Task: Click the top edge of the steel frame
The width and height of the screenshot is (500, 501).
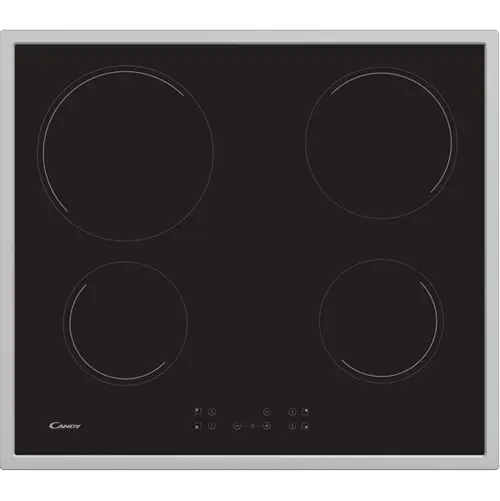Action: pos(250,37)
